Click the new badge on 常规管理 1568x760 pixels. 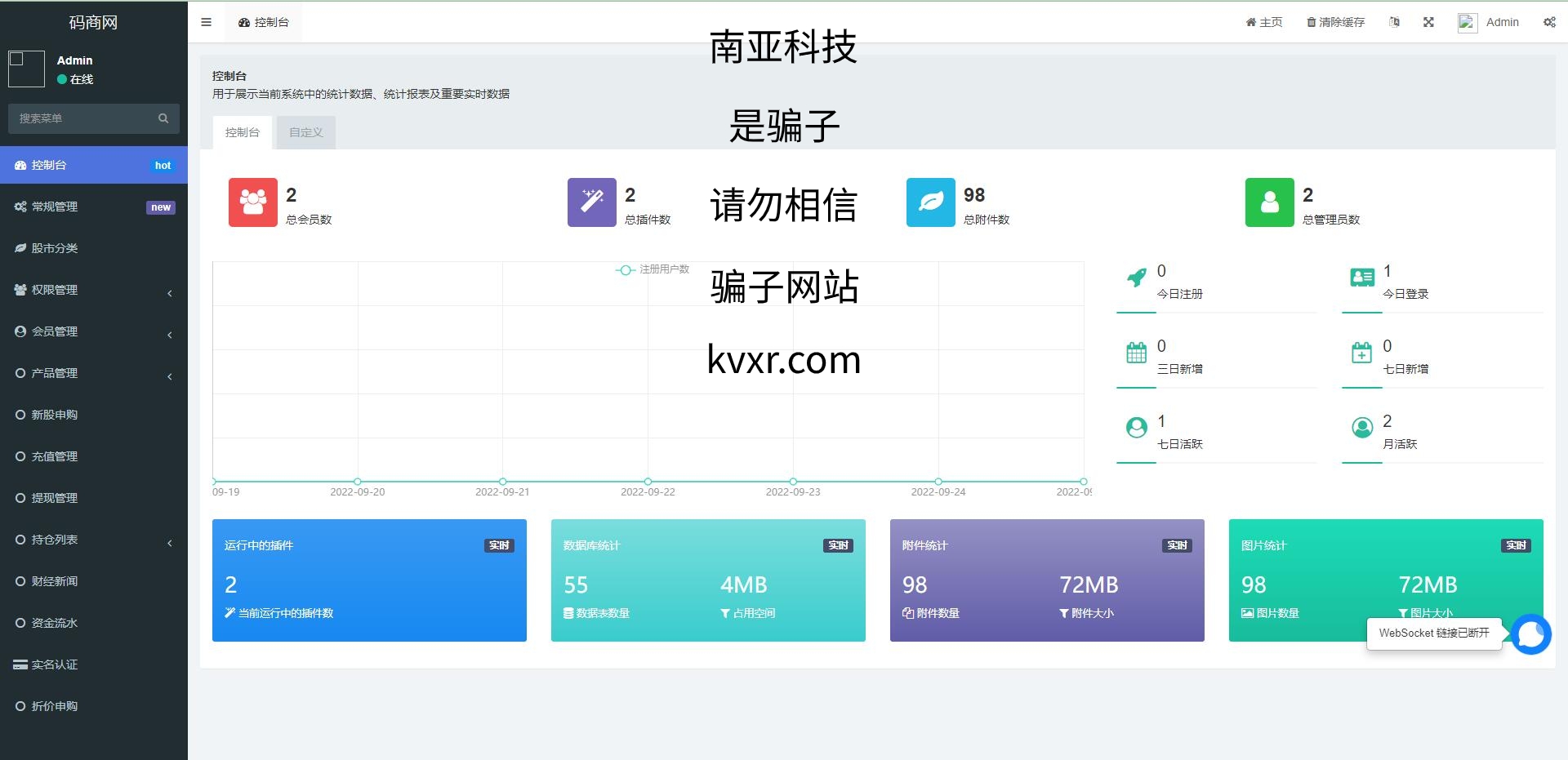click(x=161, y=207)
